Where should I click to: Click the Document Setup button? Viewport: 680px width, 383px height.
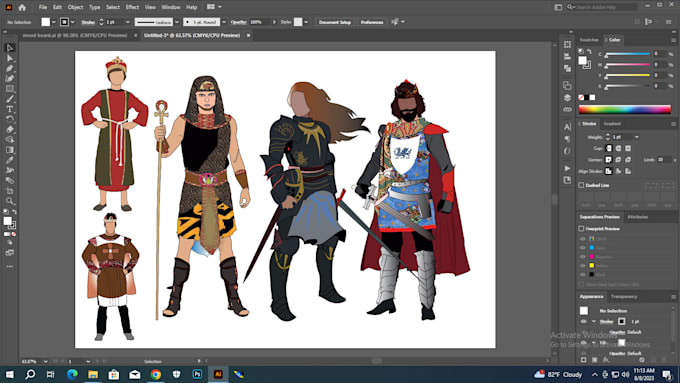point(335,22)
